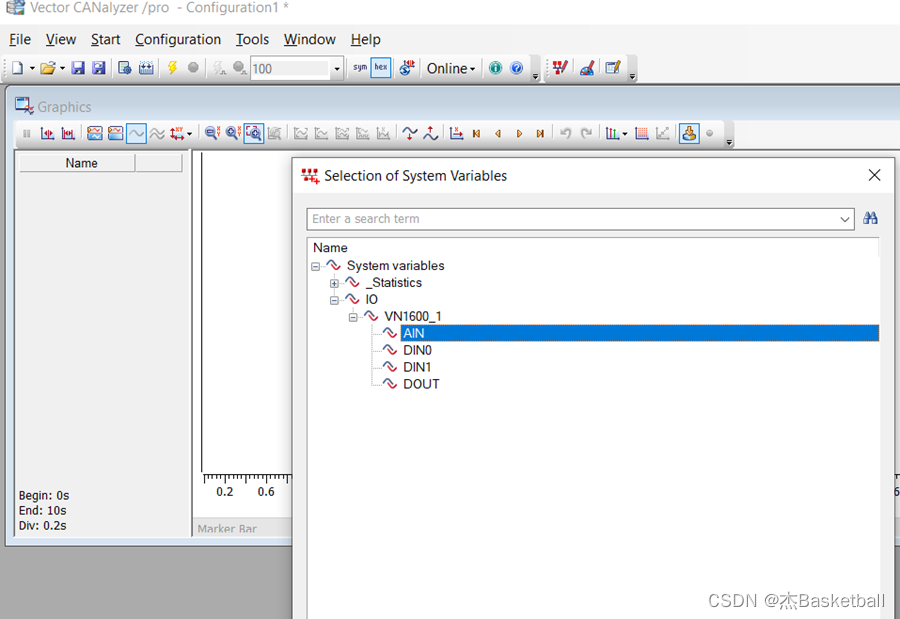Click the green info icon

tap(495, 68)
